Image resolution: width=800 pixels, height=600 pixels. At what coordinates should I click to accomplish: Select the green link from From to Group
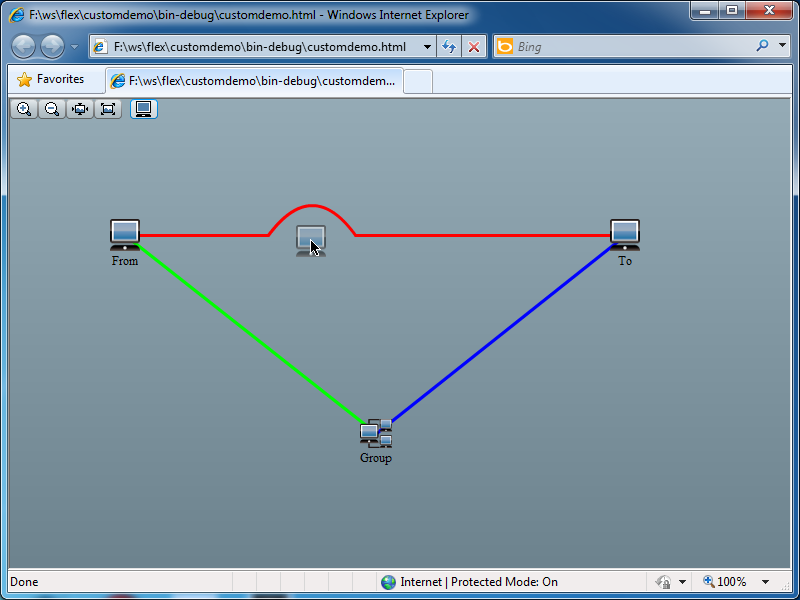[x=250, y=334]
